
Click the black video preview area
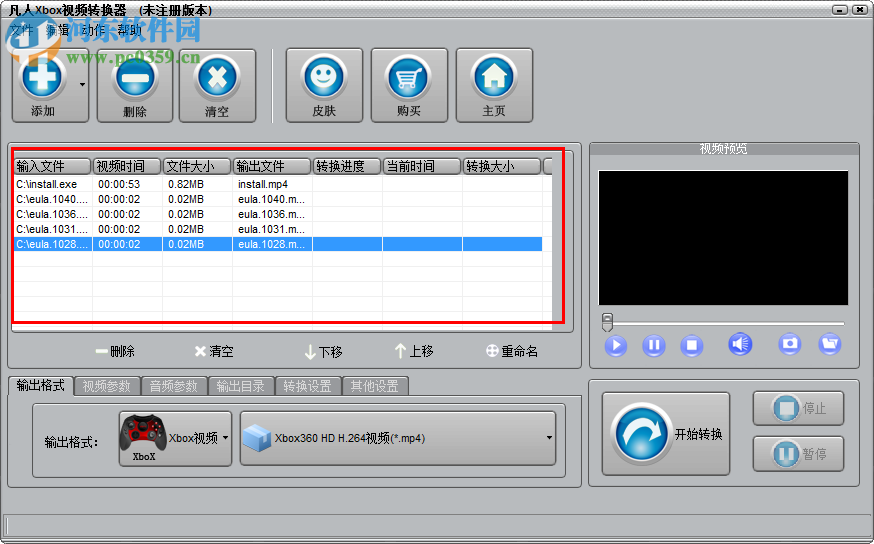tap(724, 238)
